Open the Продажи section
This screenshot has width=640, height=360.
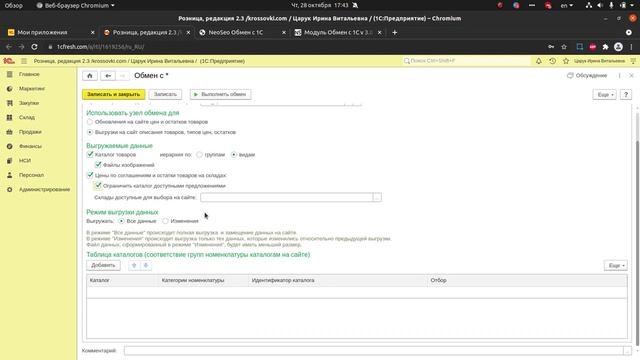point(30,132)
